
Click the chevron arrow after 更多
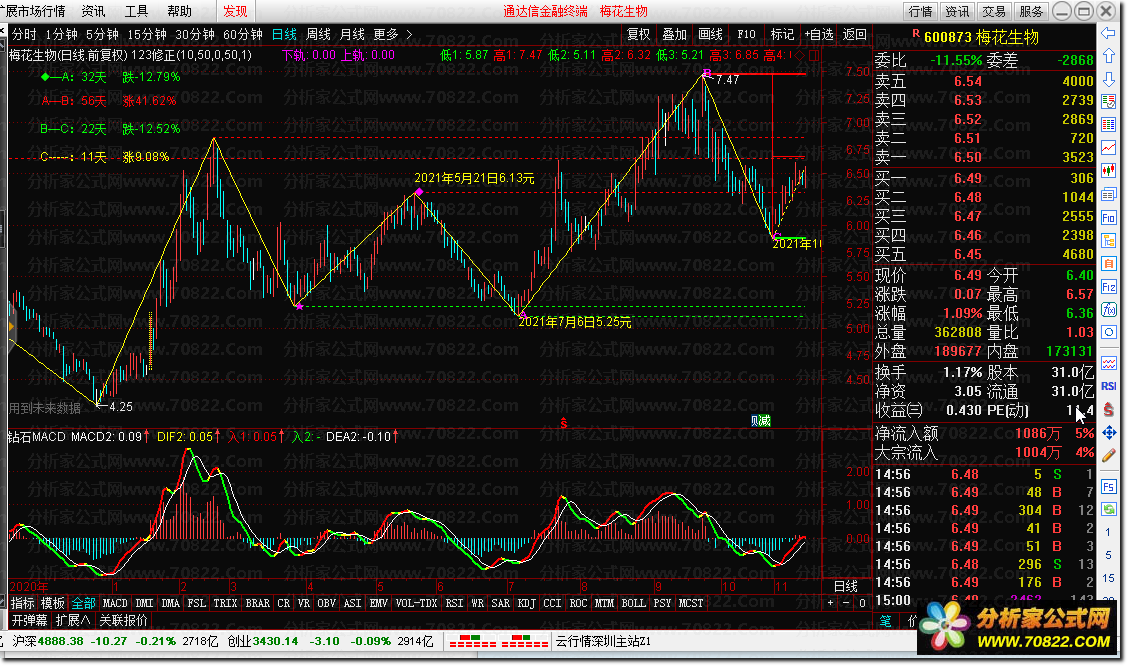410,35
